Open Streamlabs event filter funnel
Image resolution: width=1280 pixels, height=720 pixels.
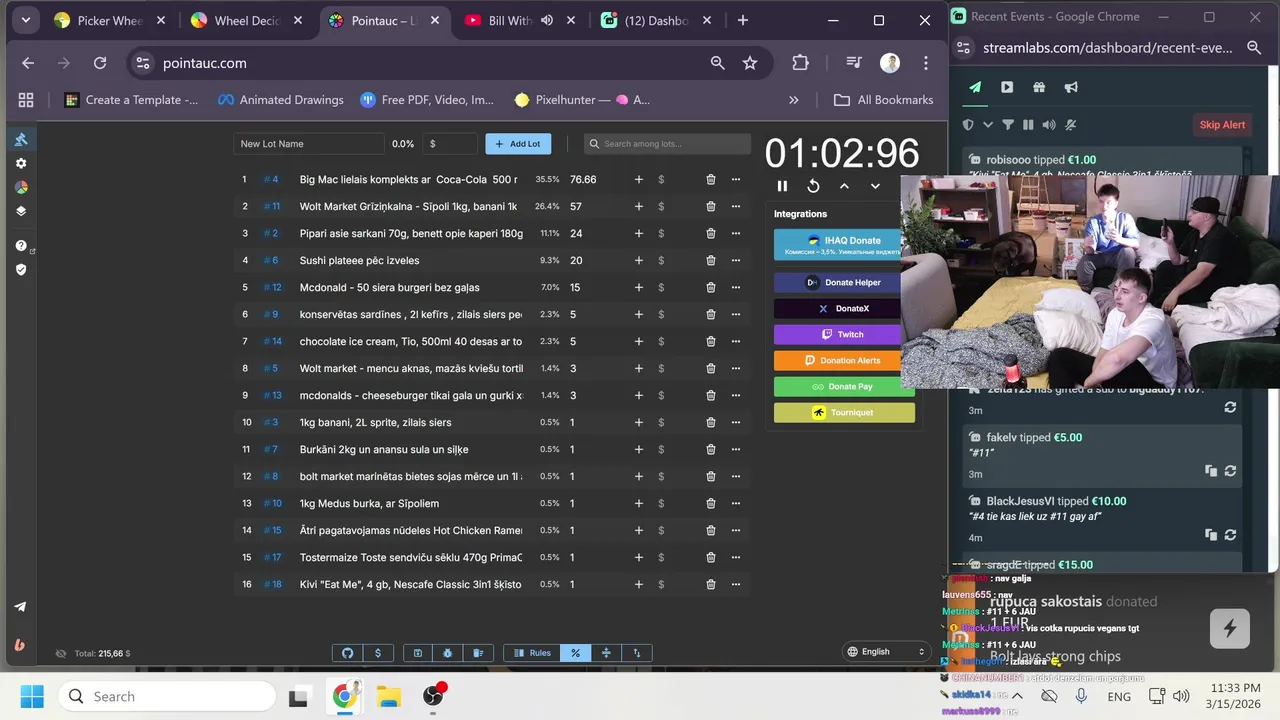point(1008,125)
